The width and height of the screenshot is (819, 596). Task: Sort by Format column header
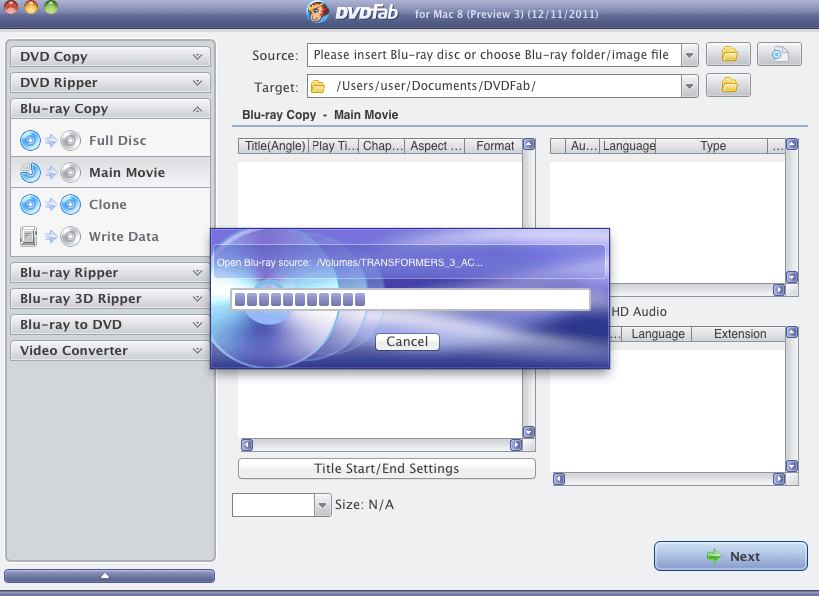tap(494, 146)
